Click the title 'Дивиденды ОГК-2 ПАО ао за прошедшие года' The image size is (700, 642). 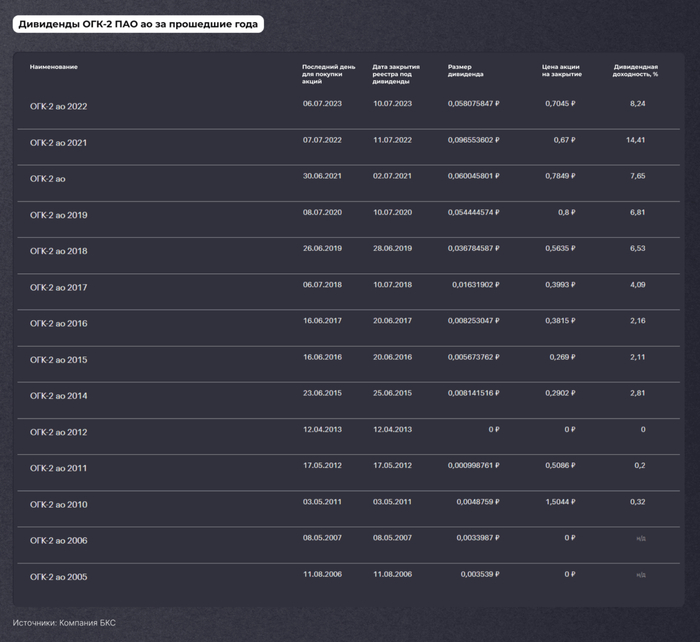click(138, 23)
